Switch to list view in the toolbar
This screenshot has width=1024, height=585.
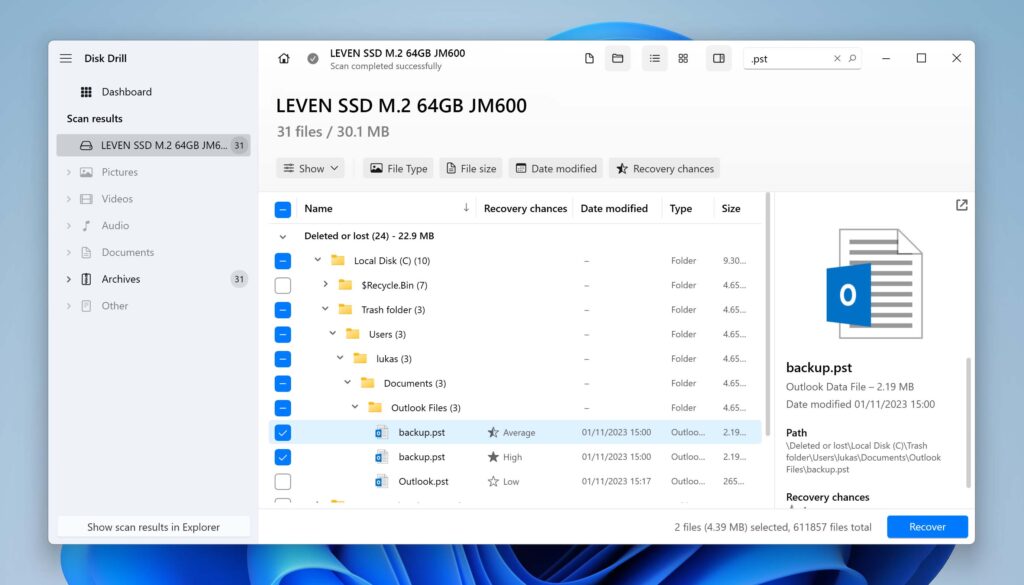(654, 58)
